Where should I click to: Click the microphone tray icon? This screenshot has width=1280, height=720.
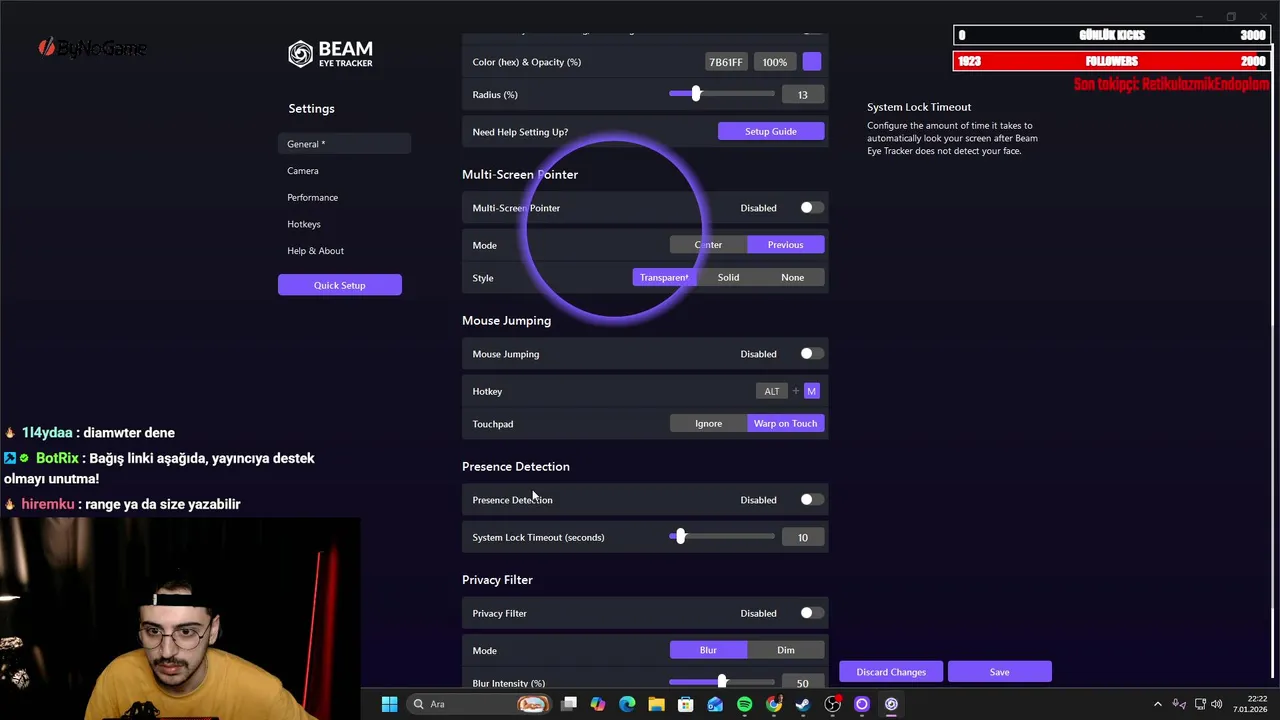[1179, 704]
